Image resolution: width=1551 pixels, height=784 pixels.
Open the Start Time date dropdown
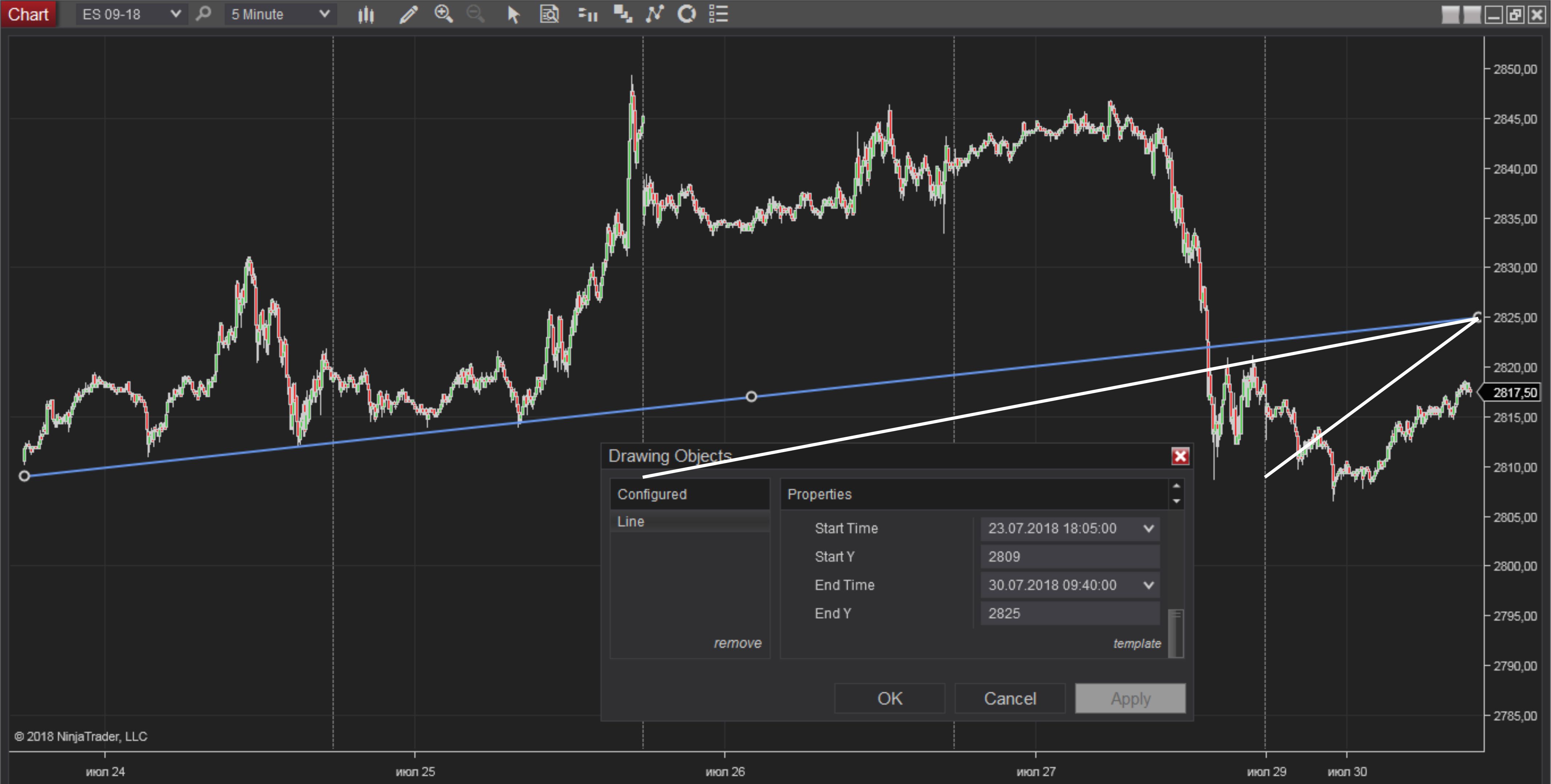[x=1148, y=528]
